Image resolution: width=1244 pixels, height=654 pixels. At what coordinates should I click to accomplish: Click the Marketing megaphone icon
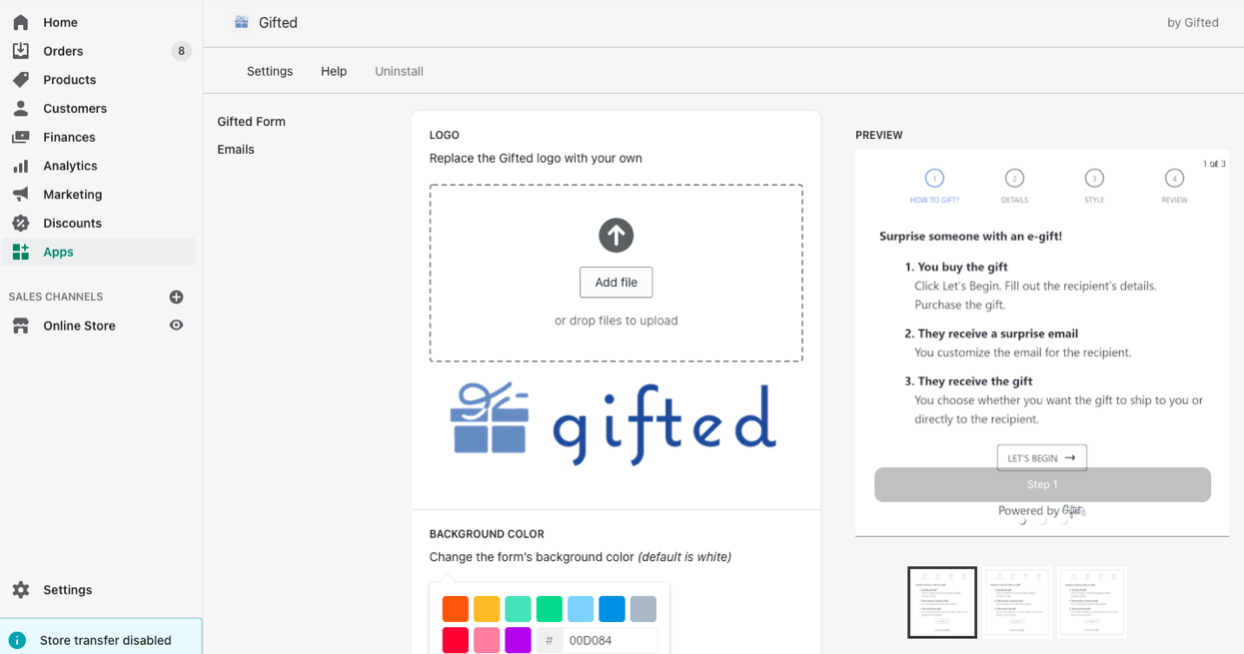click(20, 194)
